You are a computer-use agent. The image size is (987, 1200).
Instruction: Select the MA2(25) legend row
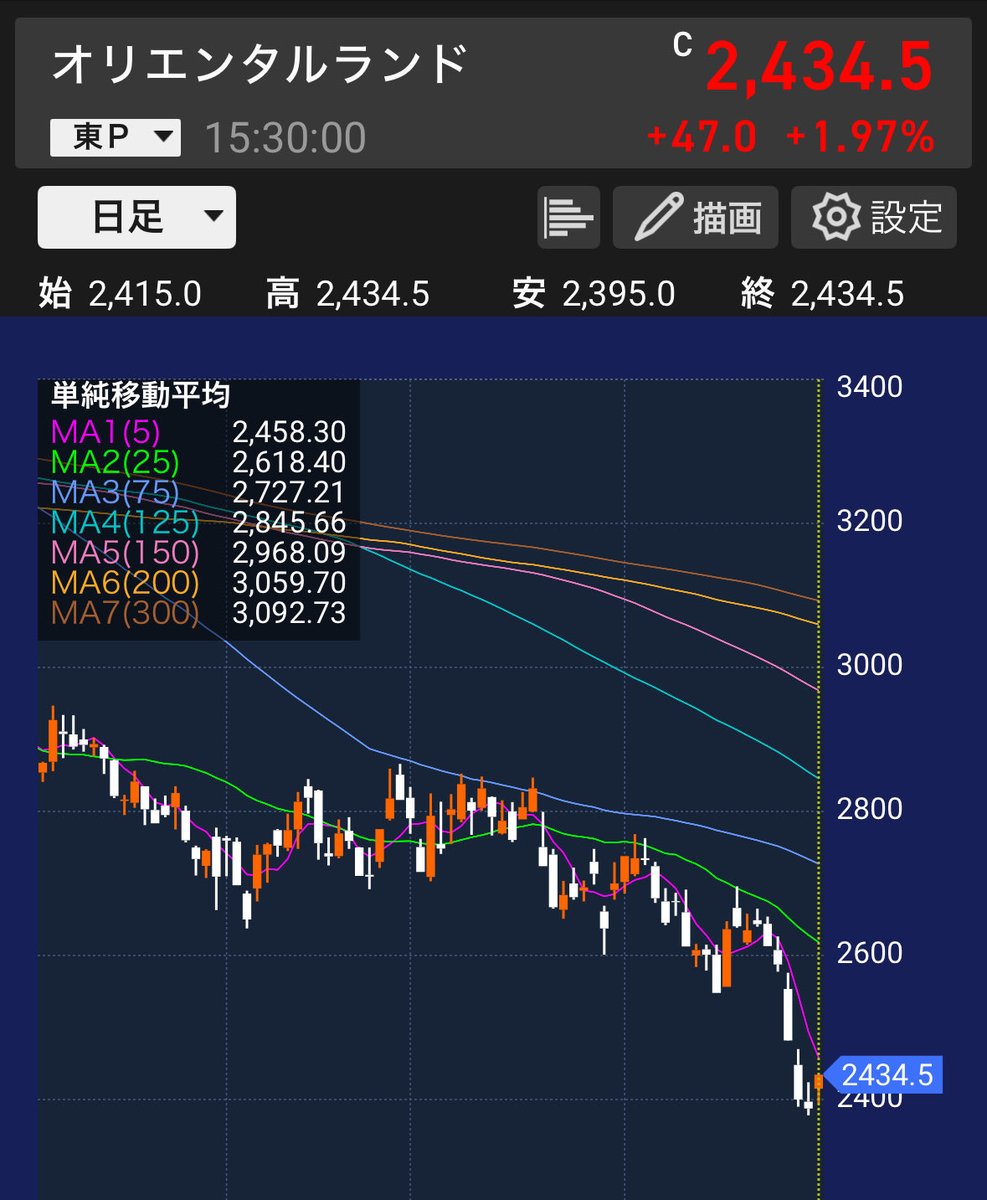tap(198, 462)
